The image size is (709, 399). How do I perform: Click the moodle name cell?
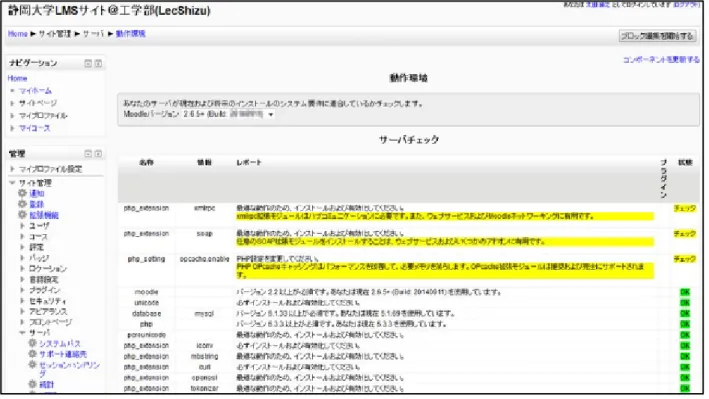pyautogui.click(x=147, y=292)
